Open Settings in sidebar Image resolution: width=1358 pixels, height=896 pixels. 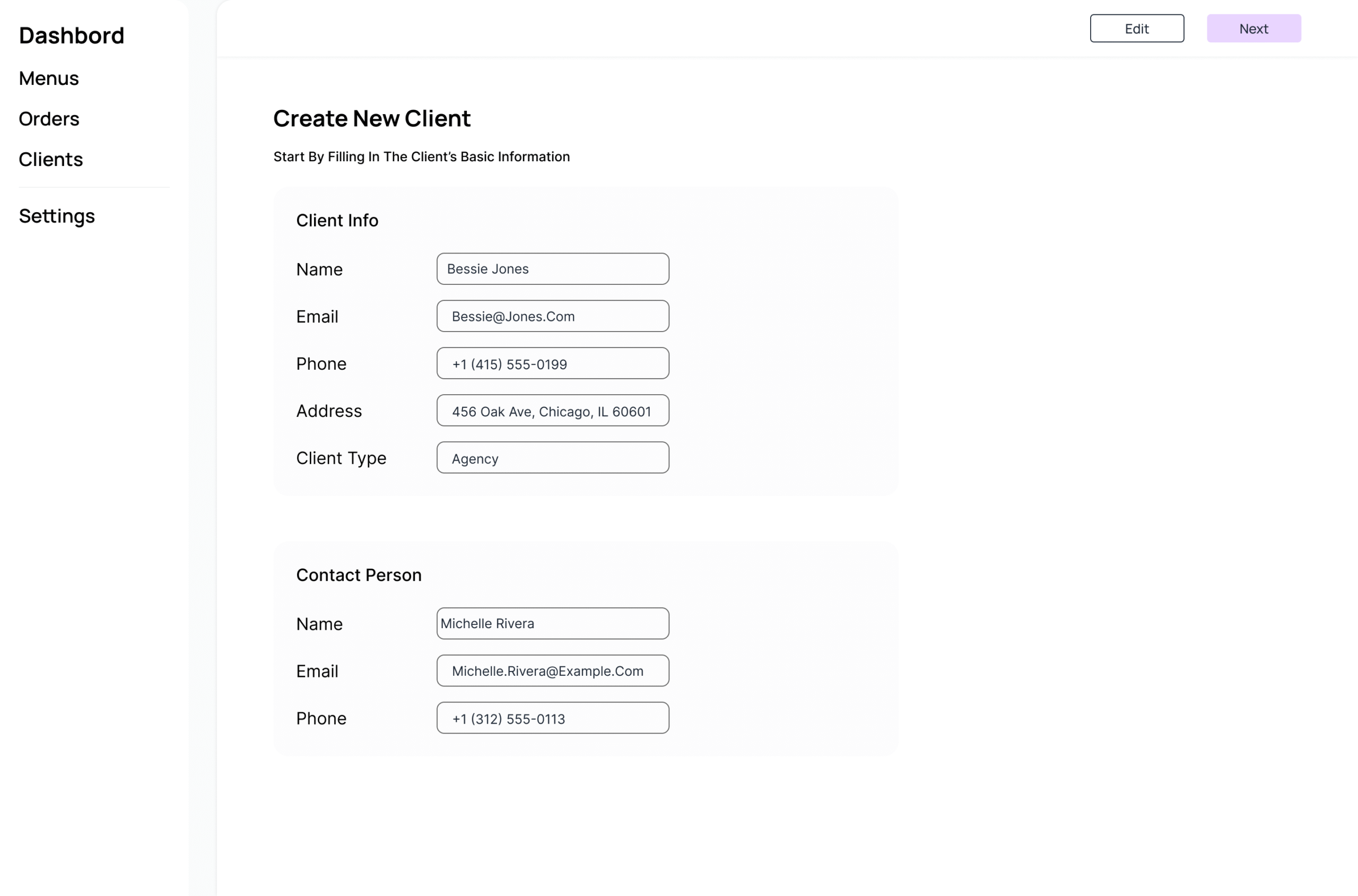pyautogui.click(x=57, y=216)
